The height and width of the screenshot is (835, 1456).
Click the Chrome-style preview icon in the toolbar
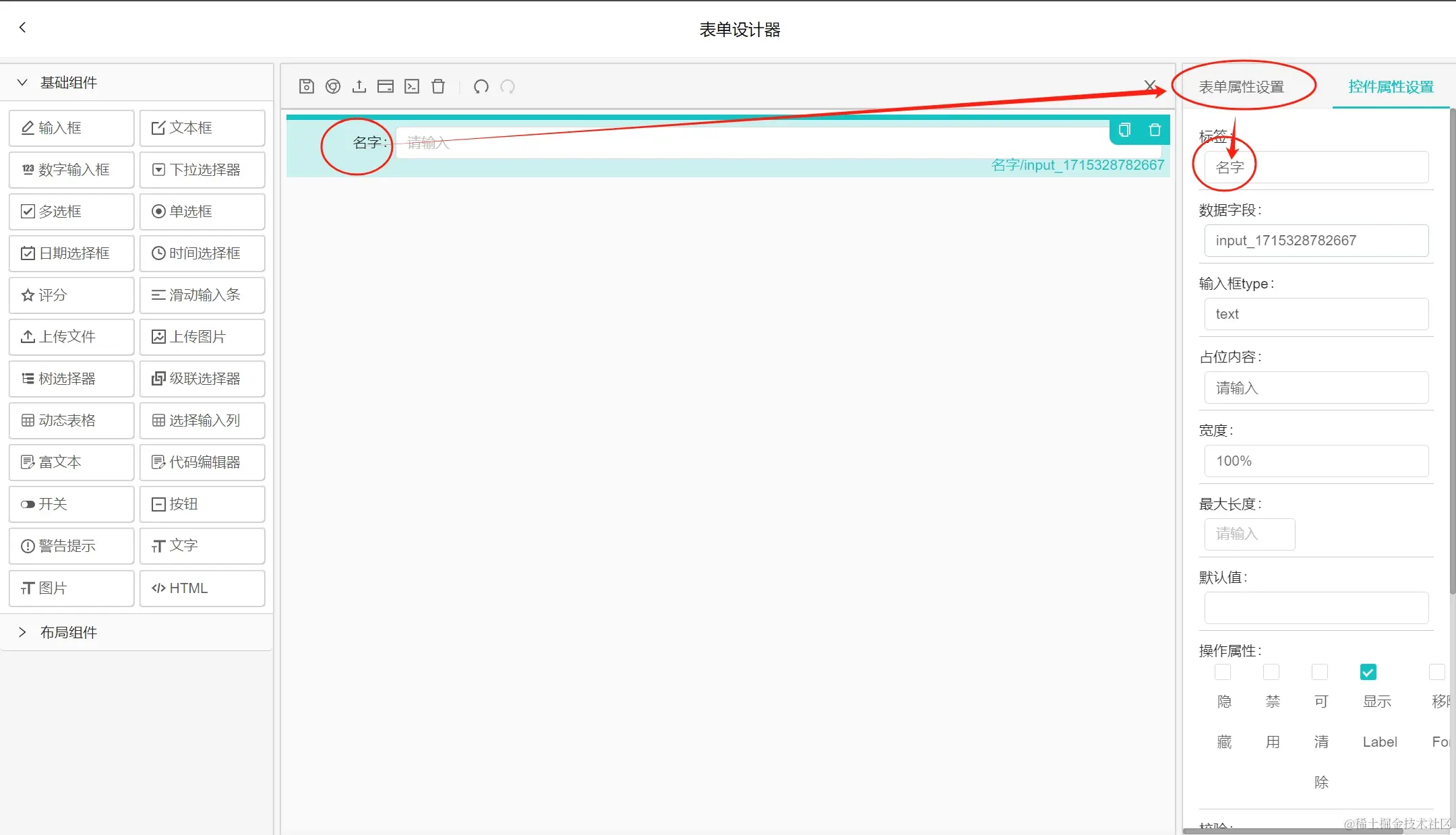(333, 86)
